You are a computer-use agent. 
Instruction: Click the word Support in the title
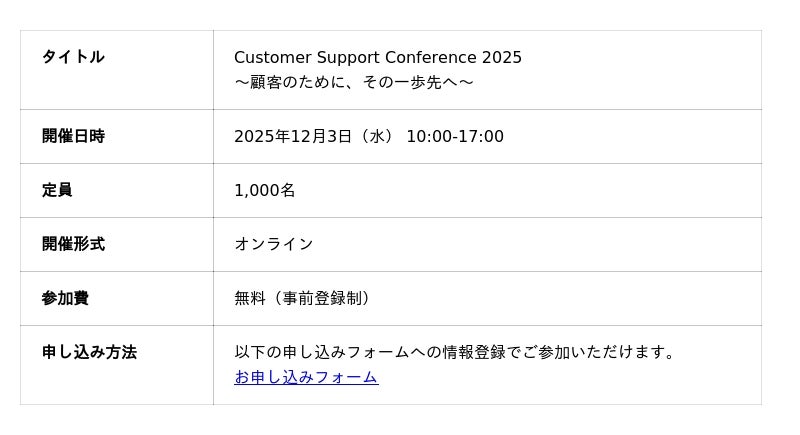[x=347, y=58]
